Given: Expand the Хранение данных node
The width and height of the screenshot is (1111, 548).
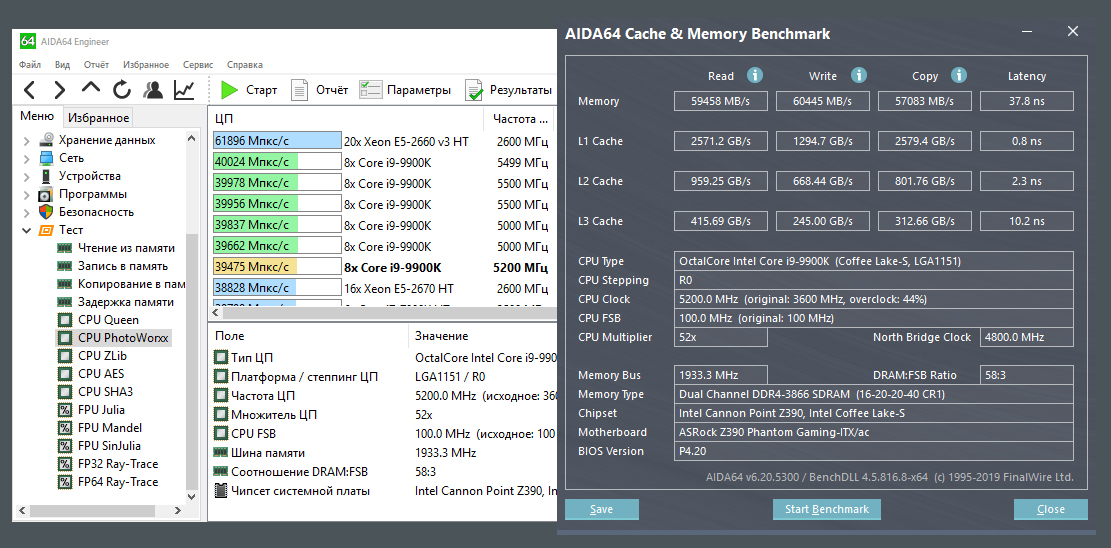Looking at the screenshot, I should click(x=26, y=140).
